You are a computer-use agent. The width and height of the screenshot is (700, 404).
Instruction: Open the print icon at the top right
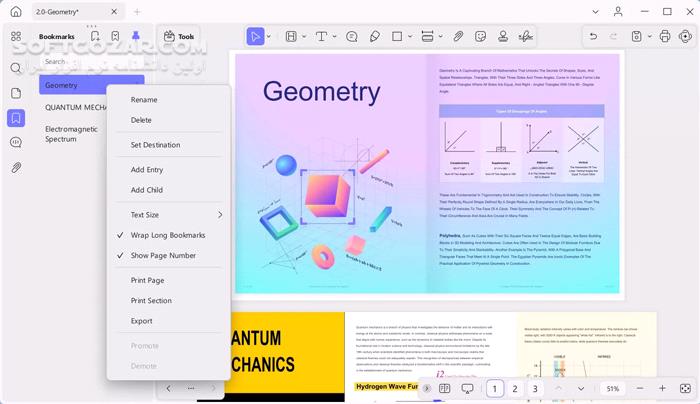tap(665, 37)
